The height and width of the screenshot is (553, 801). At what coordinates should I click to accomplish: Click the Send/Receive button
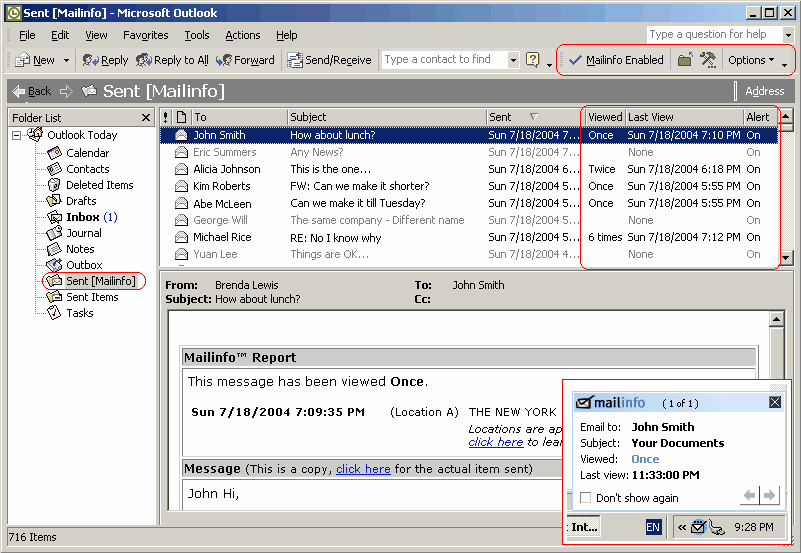(x=329, y=60)
